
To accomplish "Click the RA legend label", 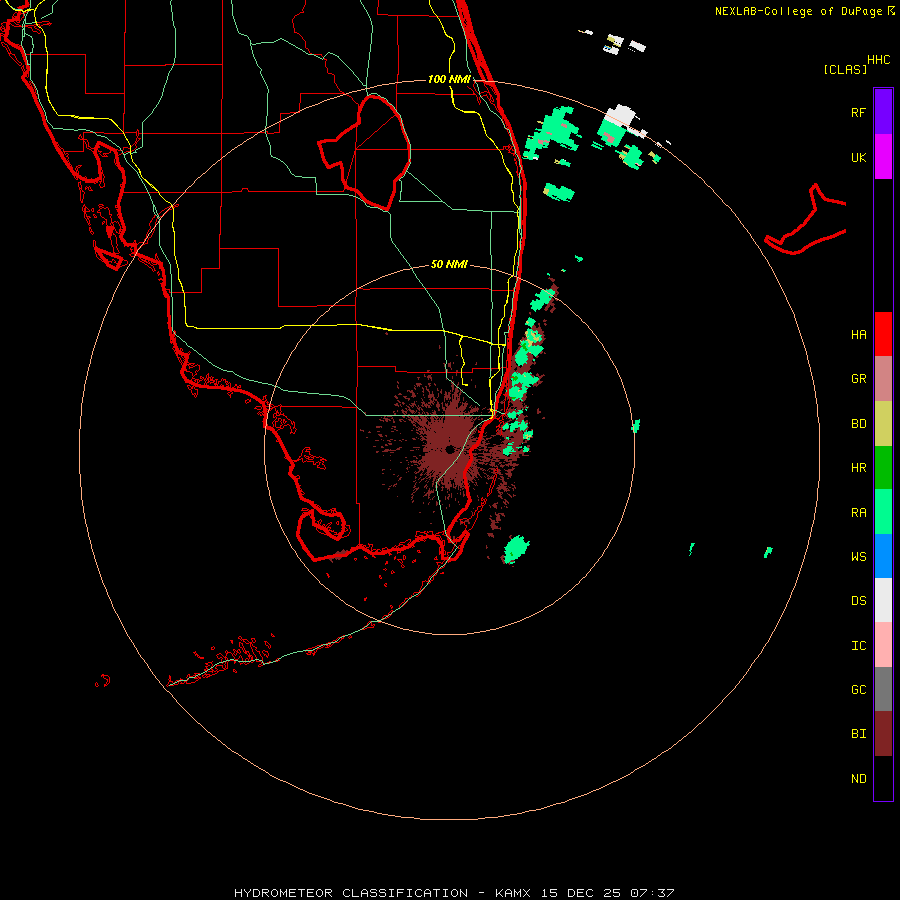I will click(858, 513).
